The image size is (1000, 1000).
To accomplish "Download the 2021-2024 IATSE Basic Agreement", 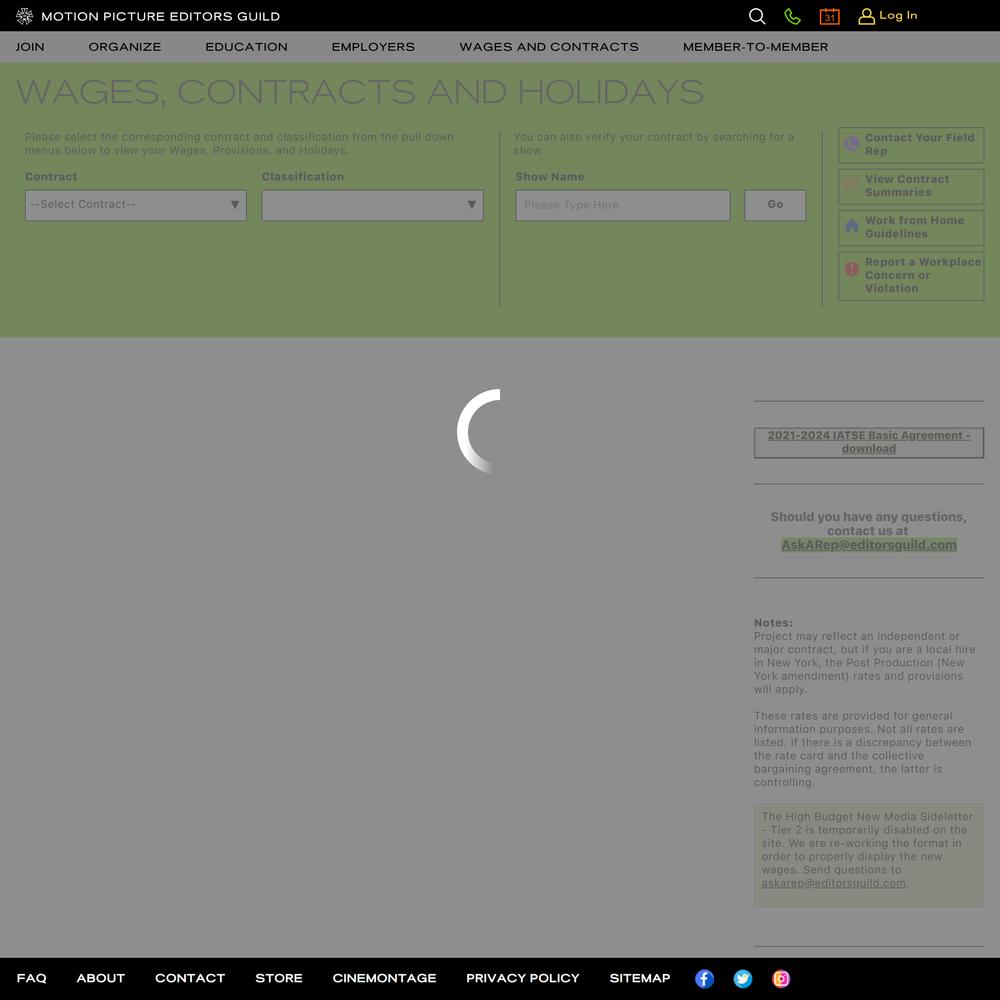I will [x=868, y=442].
